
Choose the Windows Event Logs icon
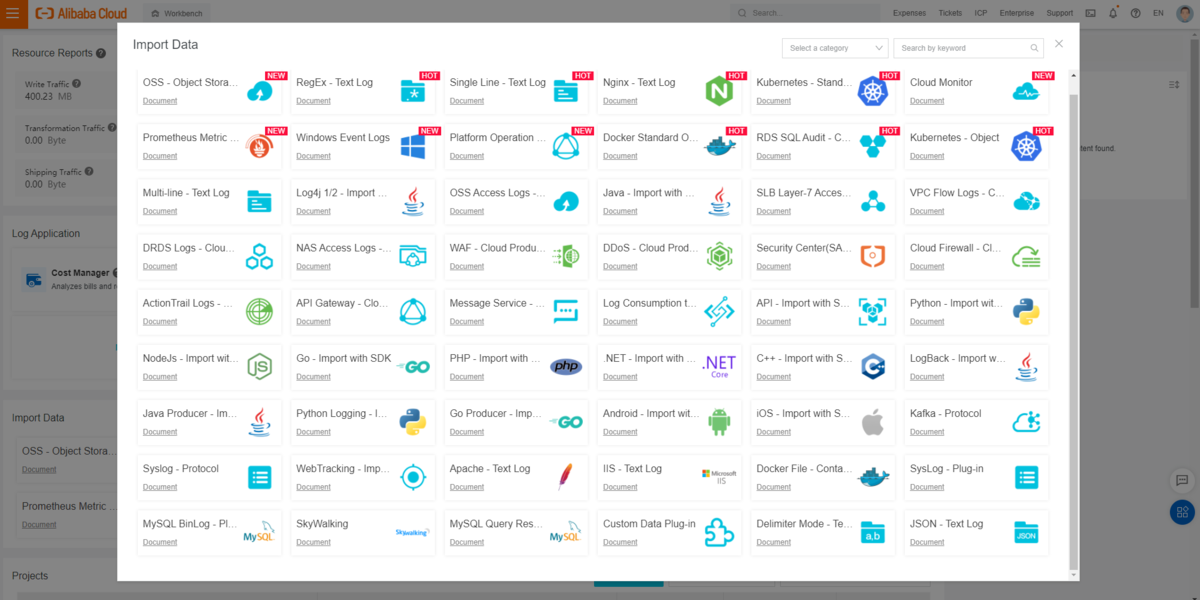pyautogui.click(x=413, y=146)
